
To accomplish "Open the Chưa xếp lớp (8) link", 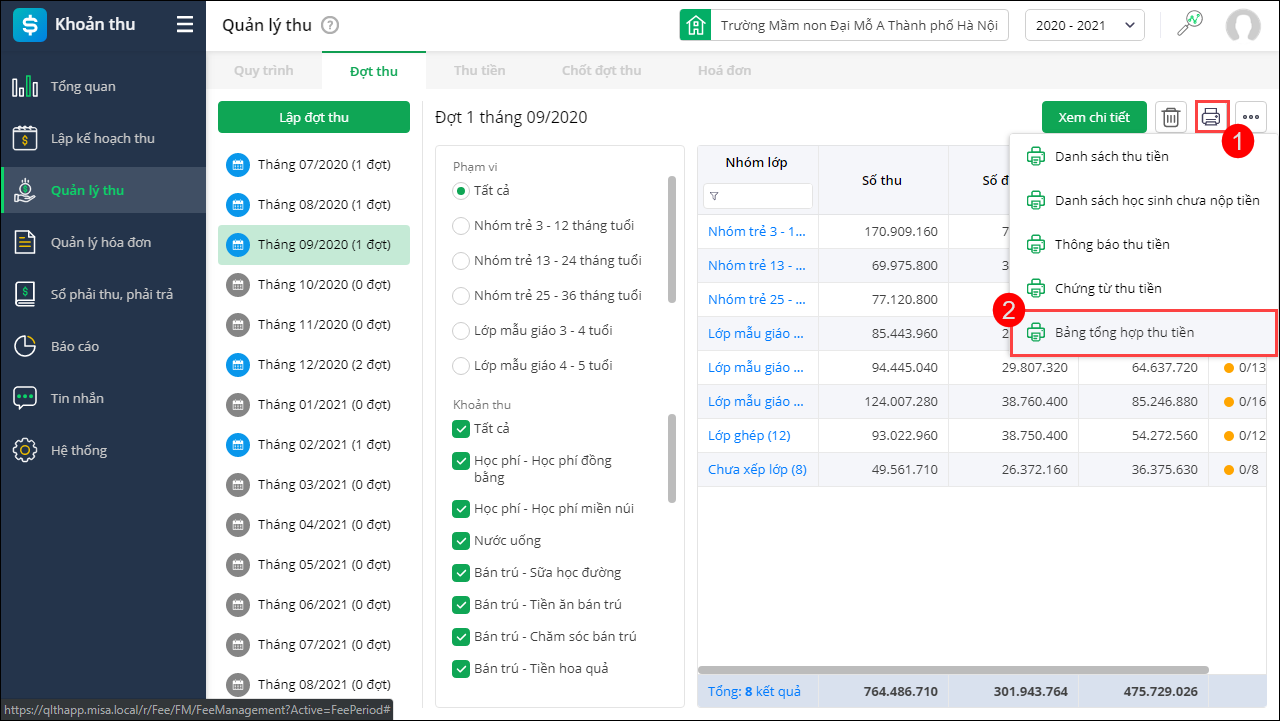I will coord(757,470).
